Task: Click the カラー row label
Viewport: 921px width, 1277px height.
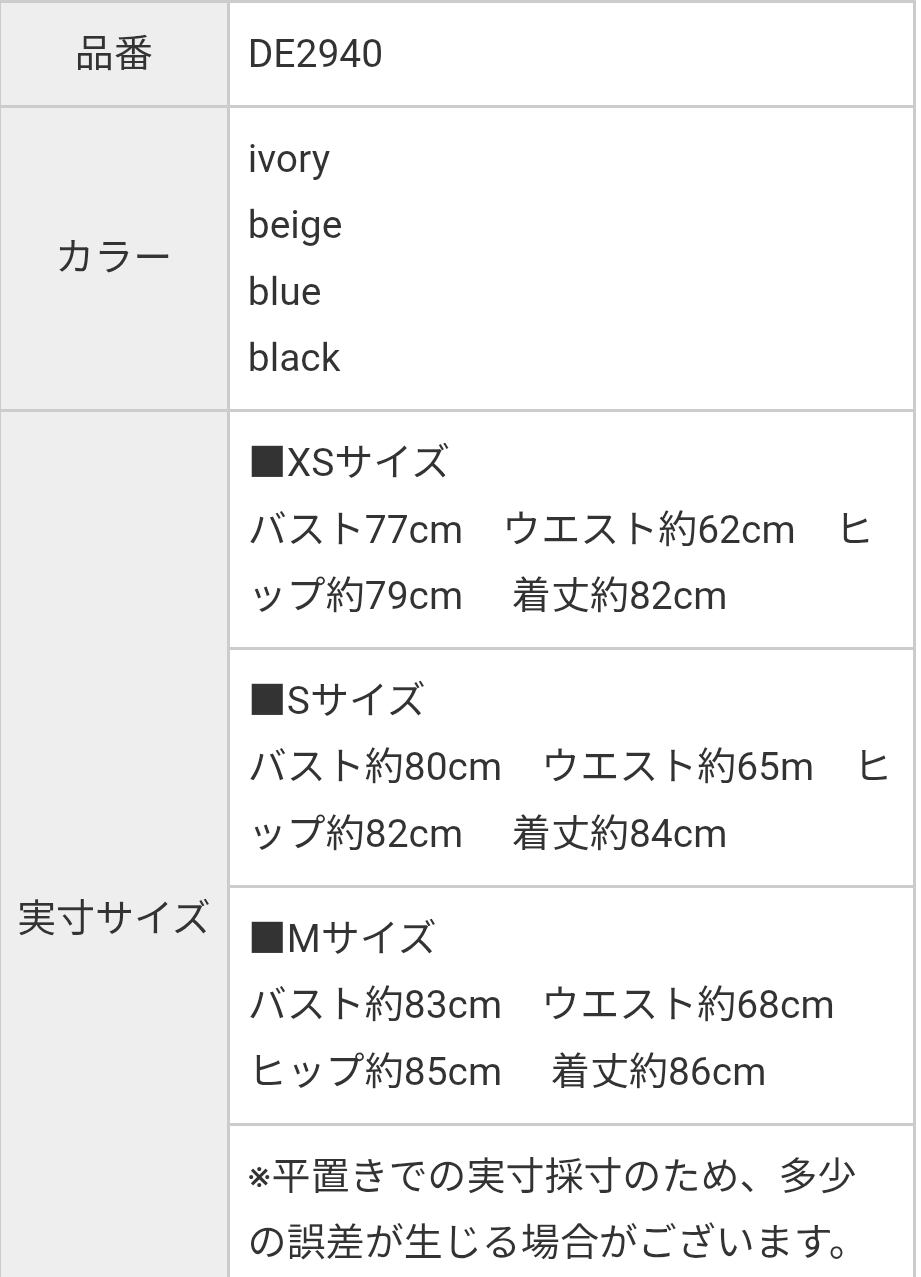Action: click(x=114, y=258)
